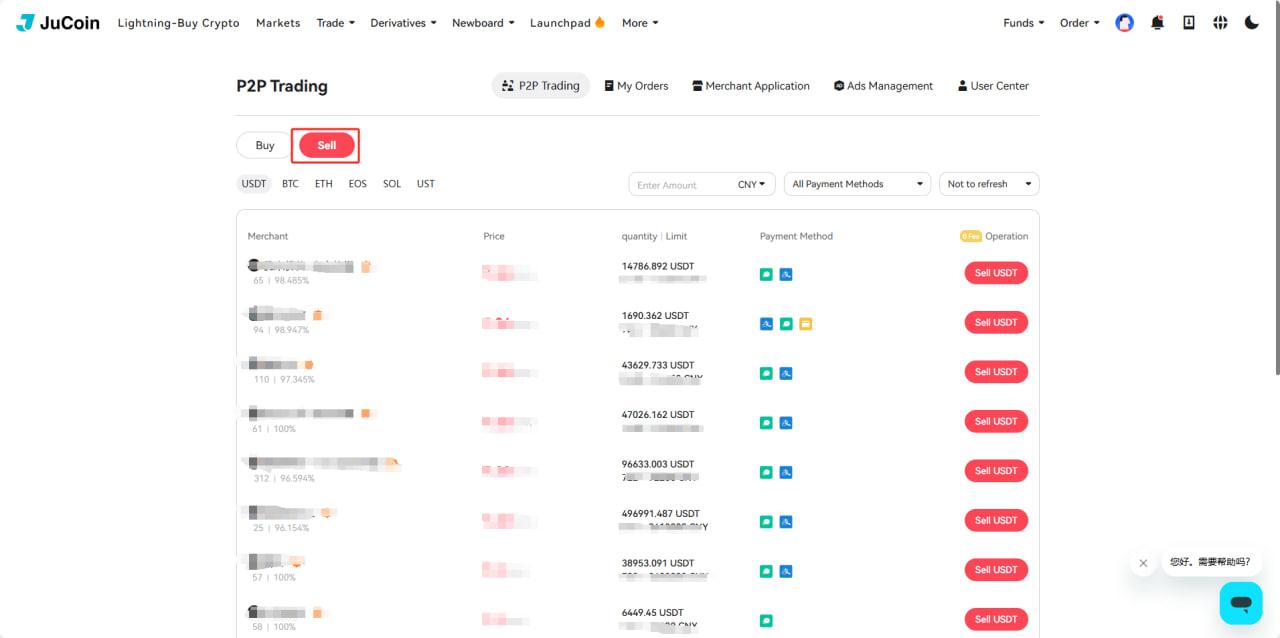
Task: Toggle dark mode with the moon icon
Action: (1252, 22)
